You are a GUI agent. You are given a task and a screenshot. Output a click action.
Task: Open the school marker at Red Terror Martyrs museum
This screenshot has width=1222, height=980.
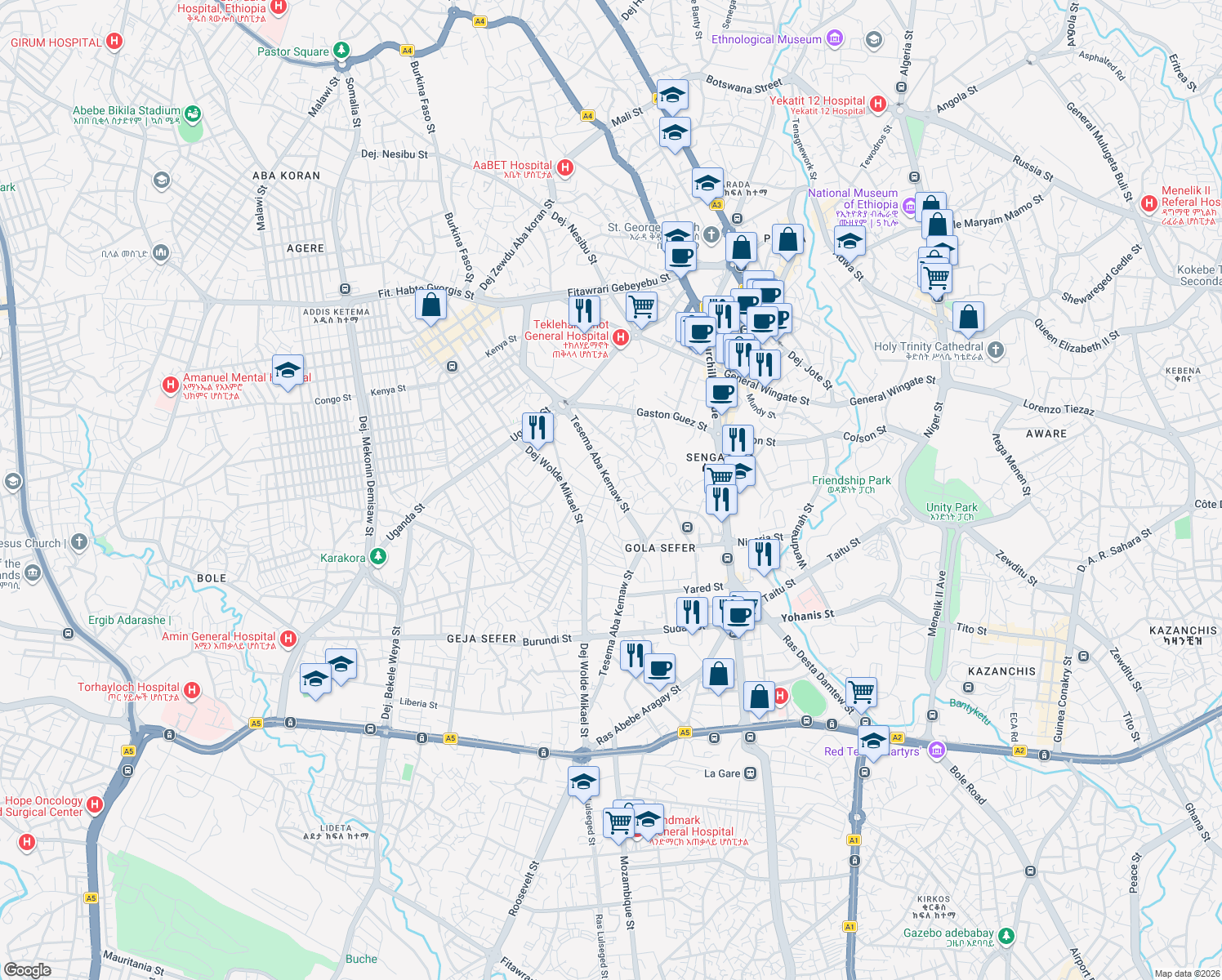click(873, 742)
